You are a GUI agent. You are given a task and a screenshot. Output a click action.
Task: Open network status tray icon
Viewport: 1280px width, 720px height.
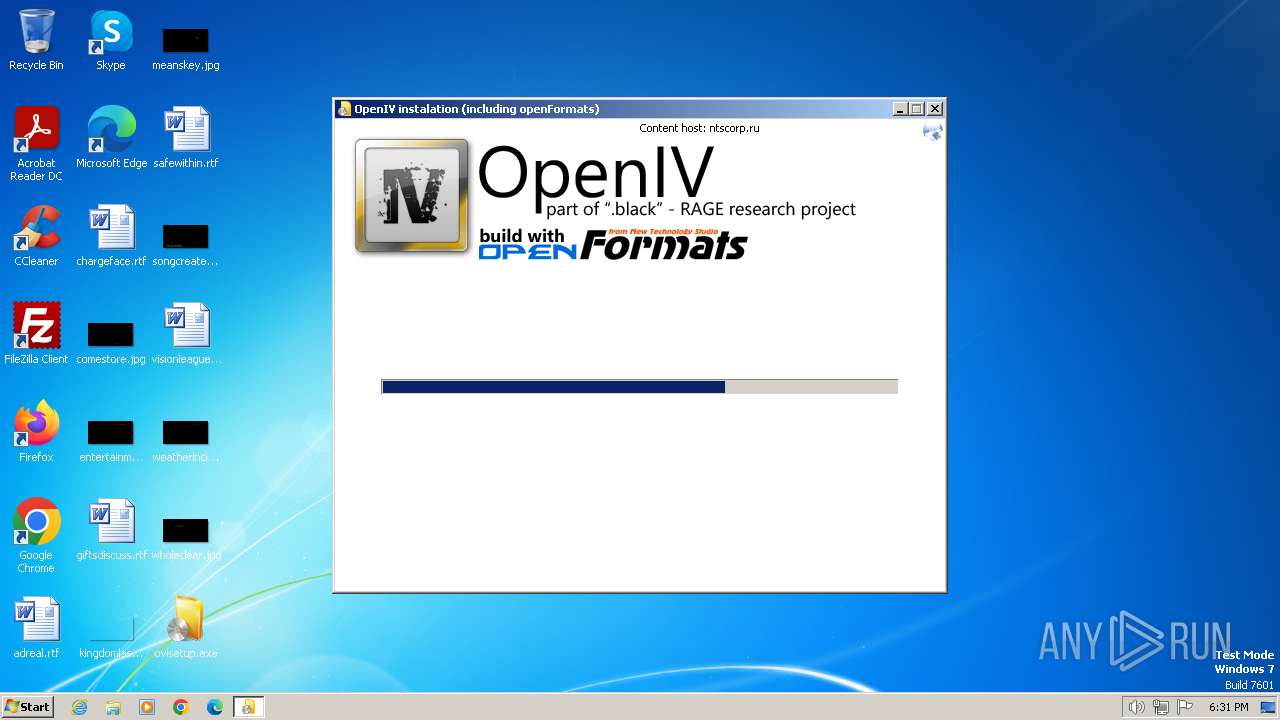pyautogui.click(x=1160, y=707)
